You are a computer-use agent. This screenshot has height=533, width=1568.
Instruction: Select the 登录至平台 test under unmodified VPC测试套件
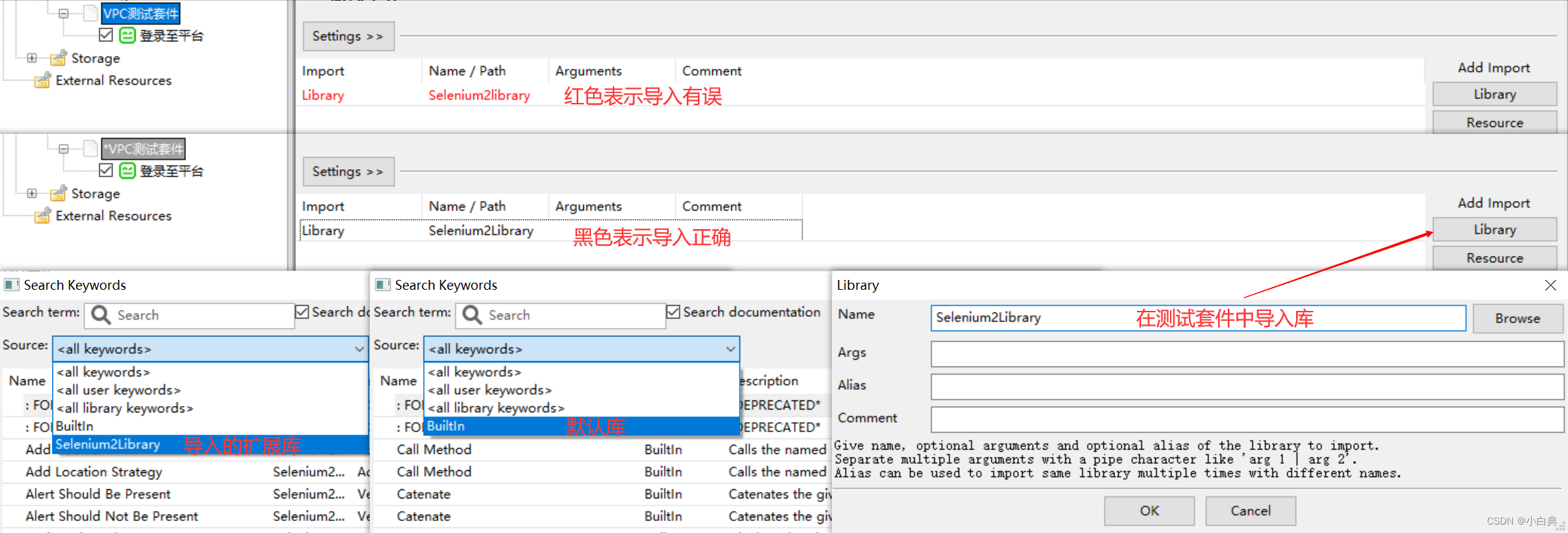point(171,35)
